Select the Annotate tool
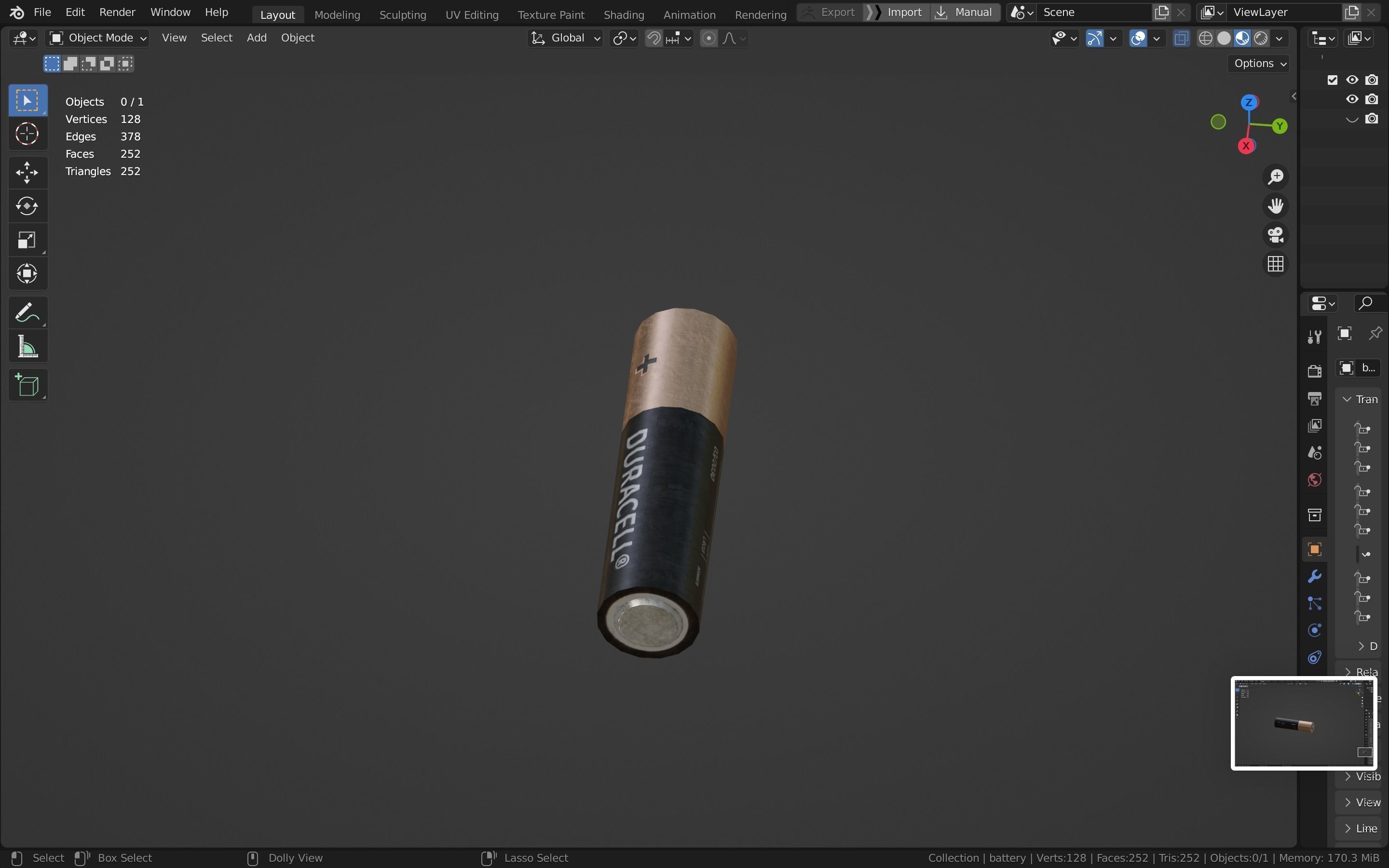The height and width of the screenshot is (868, 1389). coord(27,313)
